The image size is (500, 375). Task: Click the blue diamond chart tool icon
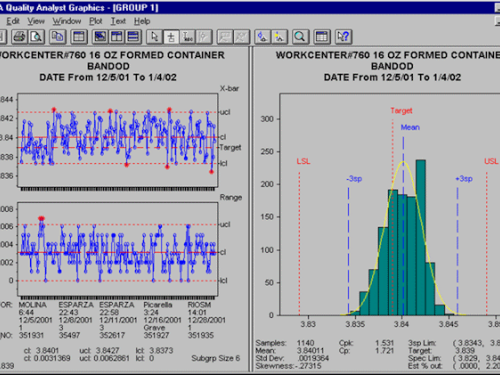pos(262,37)
